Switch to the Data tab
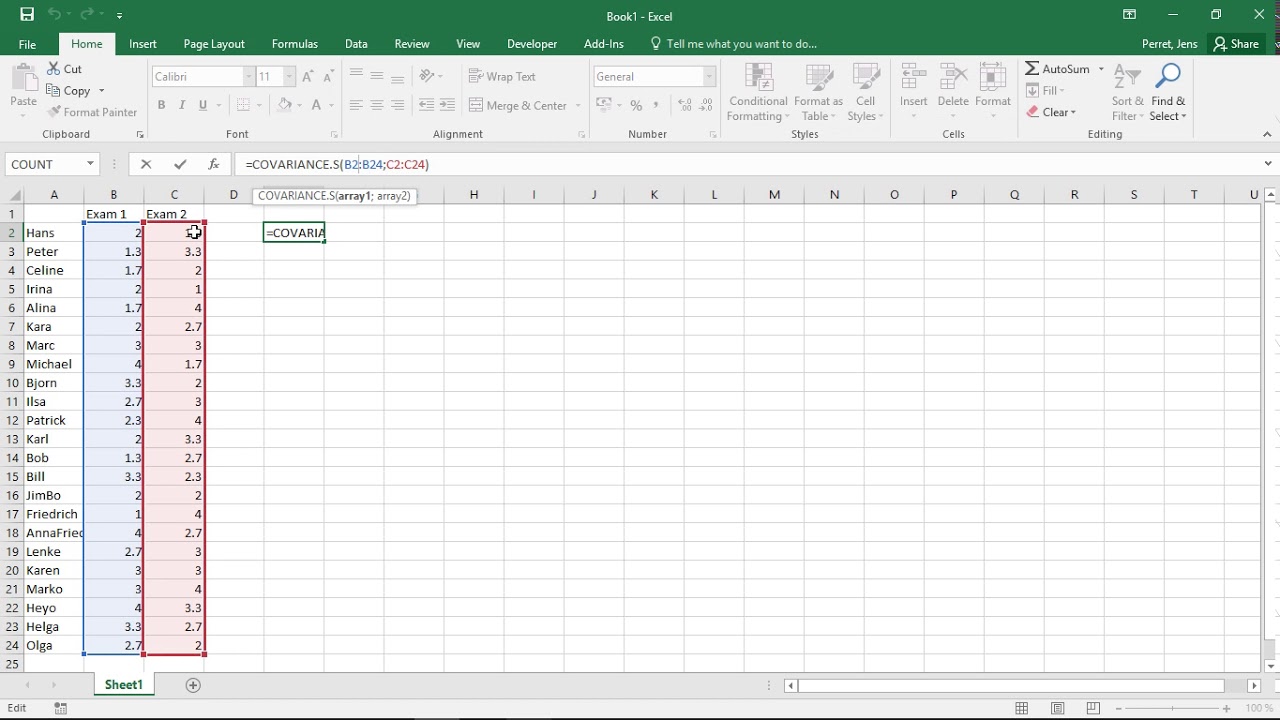This screenshot has width=1280, height=720. click(356, 44)
